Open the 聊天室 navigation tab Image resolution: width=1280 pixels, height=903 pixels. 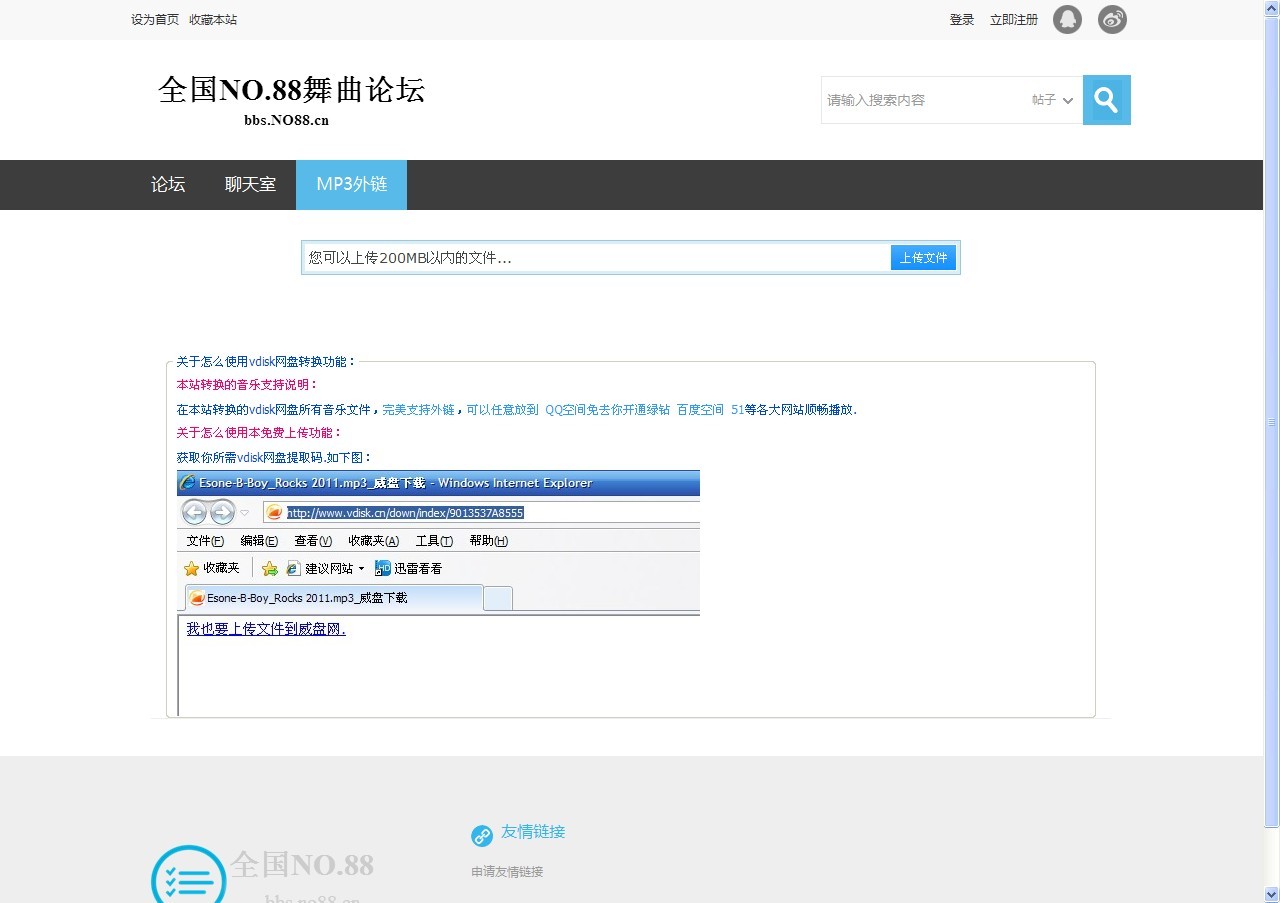(x=250, y=185)
